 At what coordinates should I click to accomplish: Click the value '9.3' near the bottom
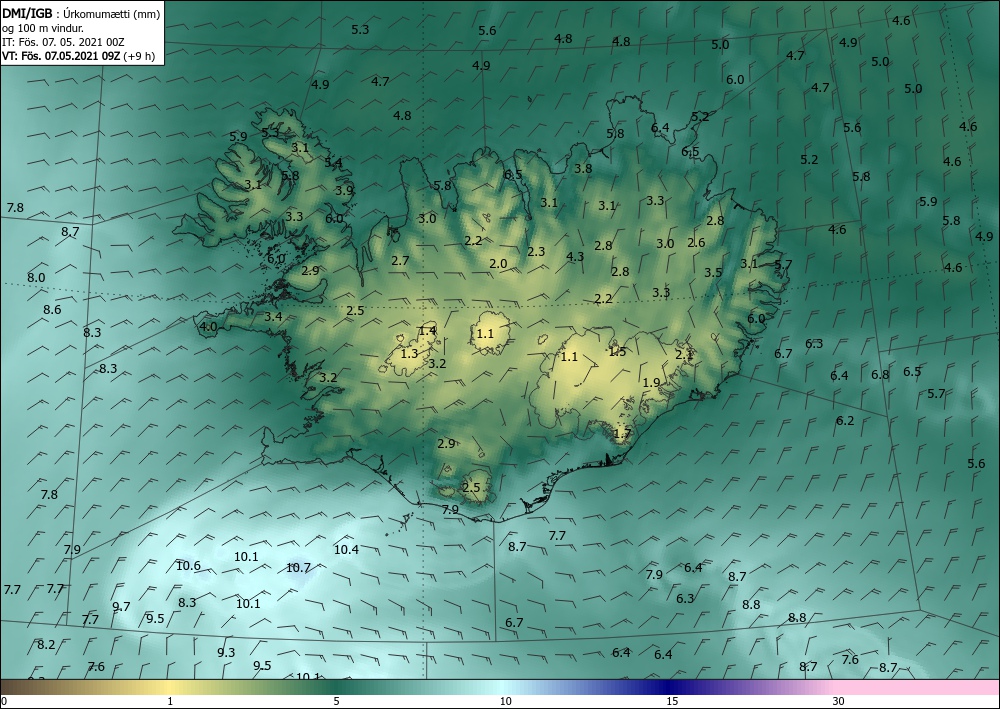click(x=226, y=652)
